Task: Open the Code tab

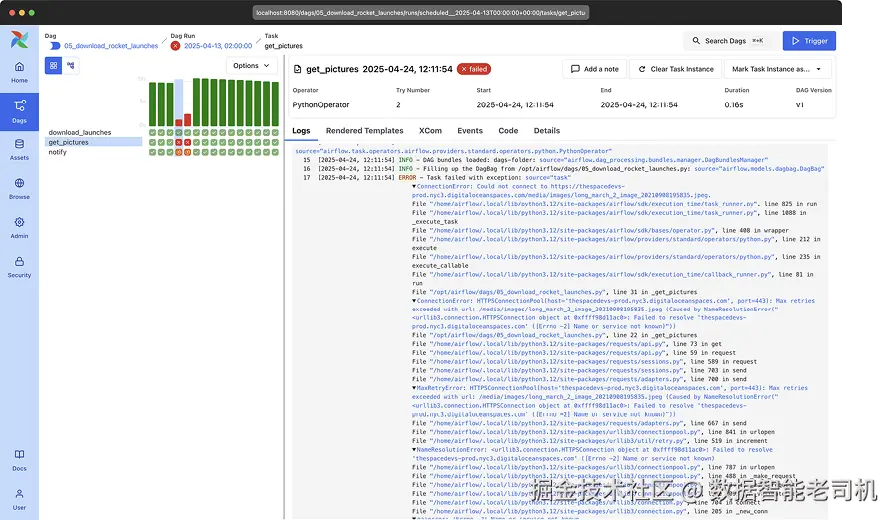Action: tap(508, 131)
